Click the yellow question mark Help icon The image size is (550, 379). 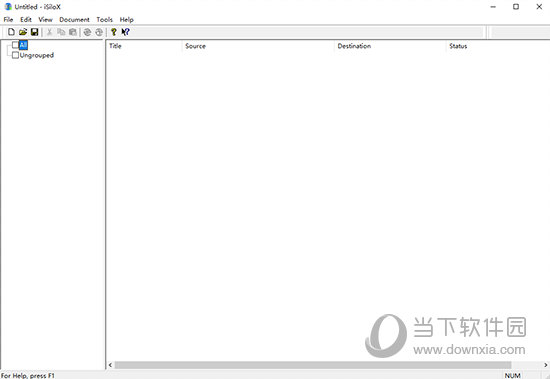point(114,32)
